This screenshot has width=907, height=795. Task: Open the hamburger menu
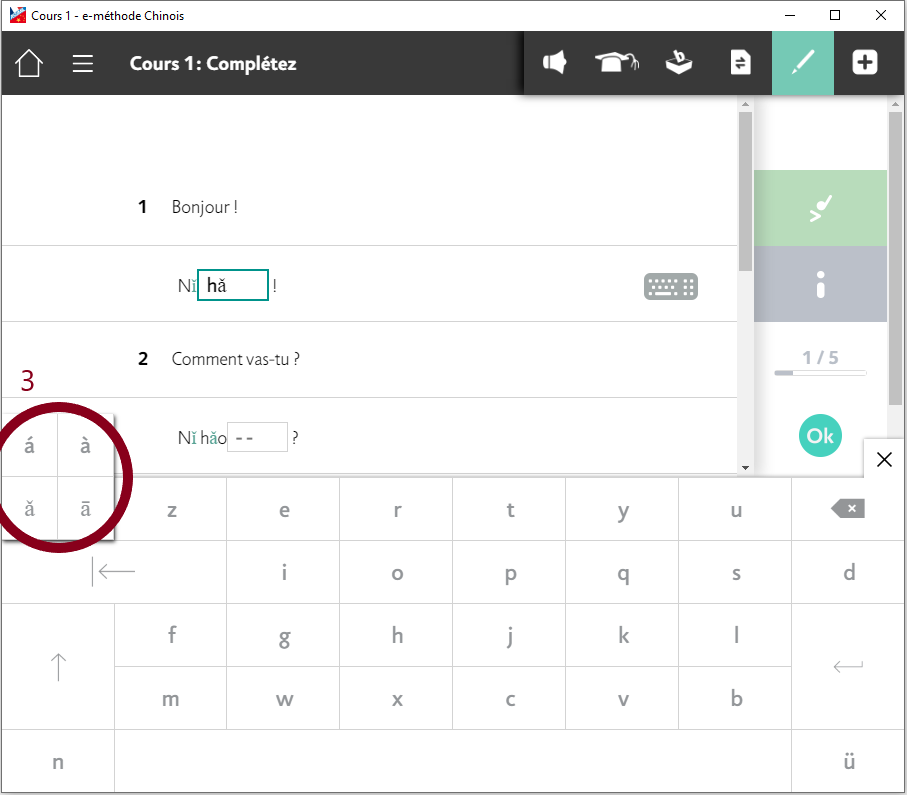pos(83,63)
